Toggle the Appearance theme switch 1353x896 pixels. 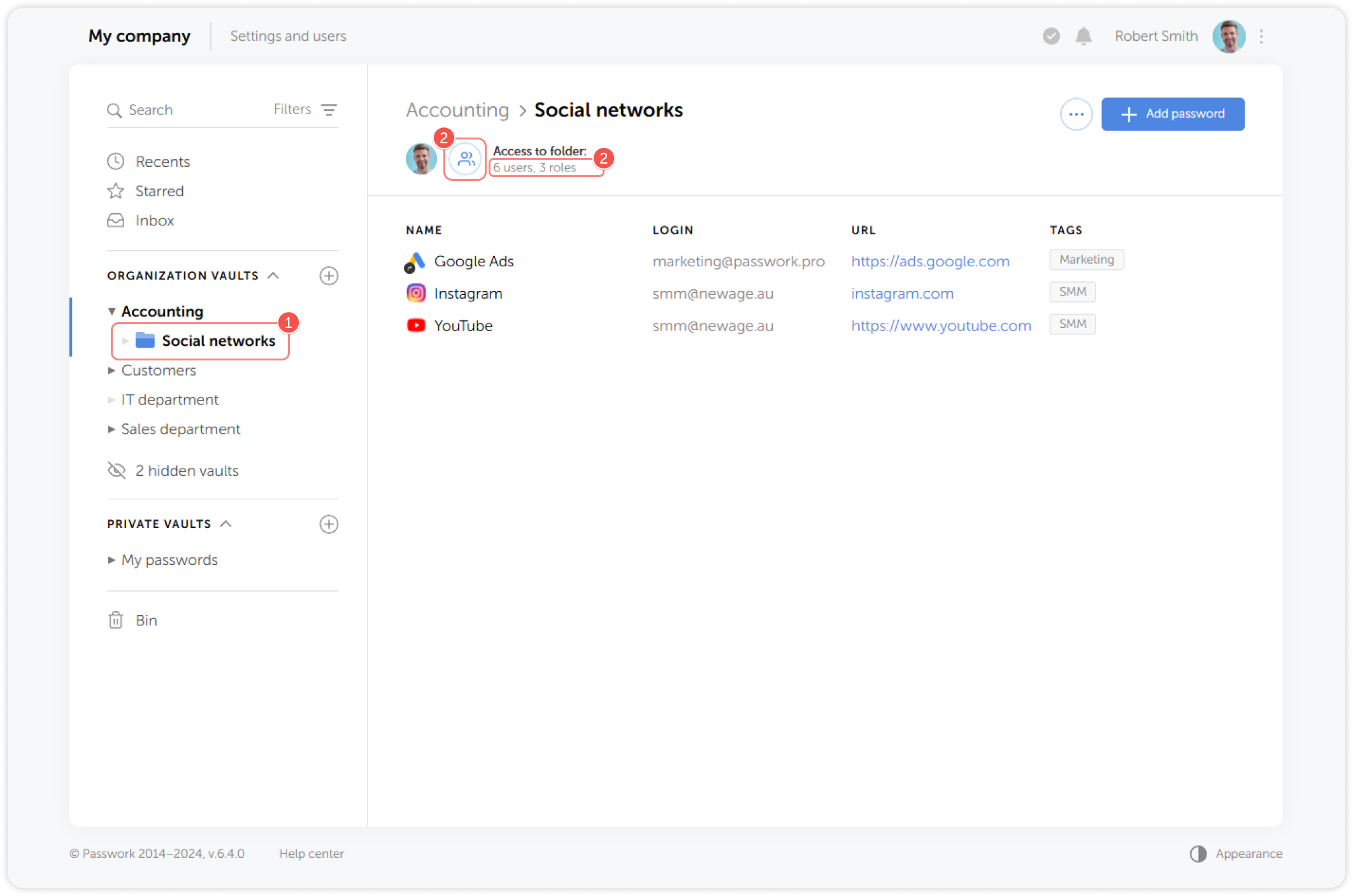(x=1198, y=853)
